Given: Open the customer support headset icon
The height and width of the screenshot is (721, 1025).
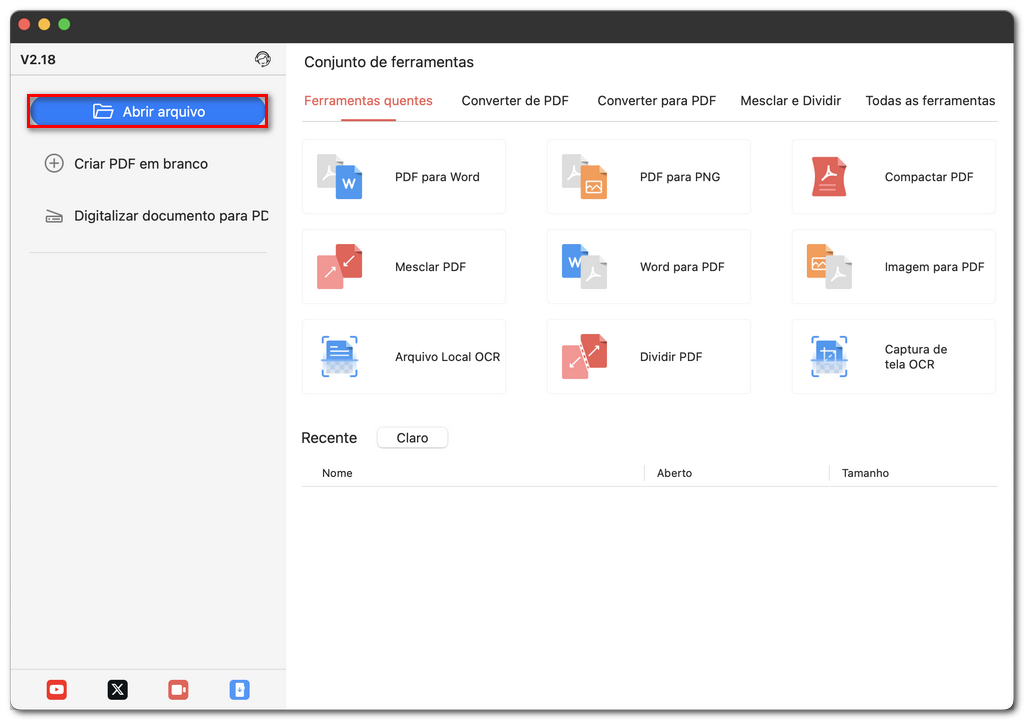Looking at the screenshot, I should coord(263,59).
